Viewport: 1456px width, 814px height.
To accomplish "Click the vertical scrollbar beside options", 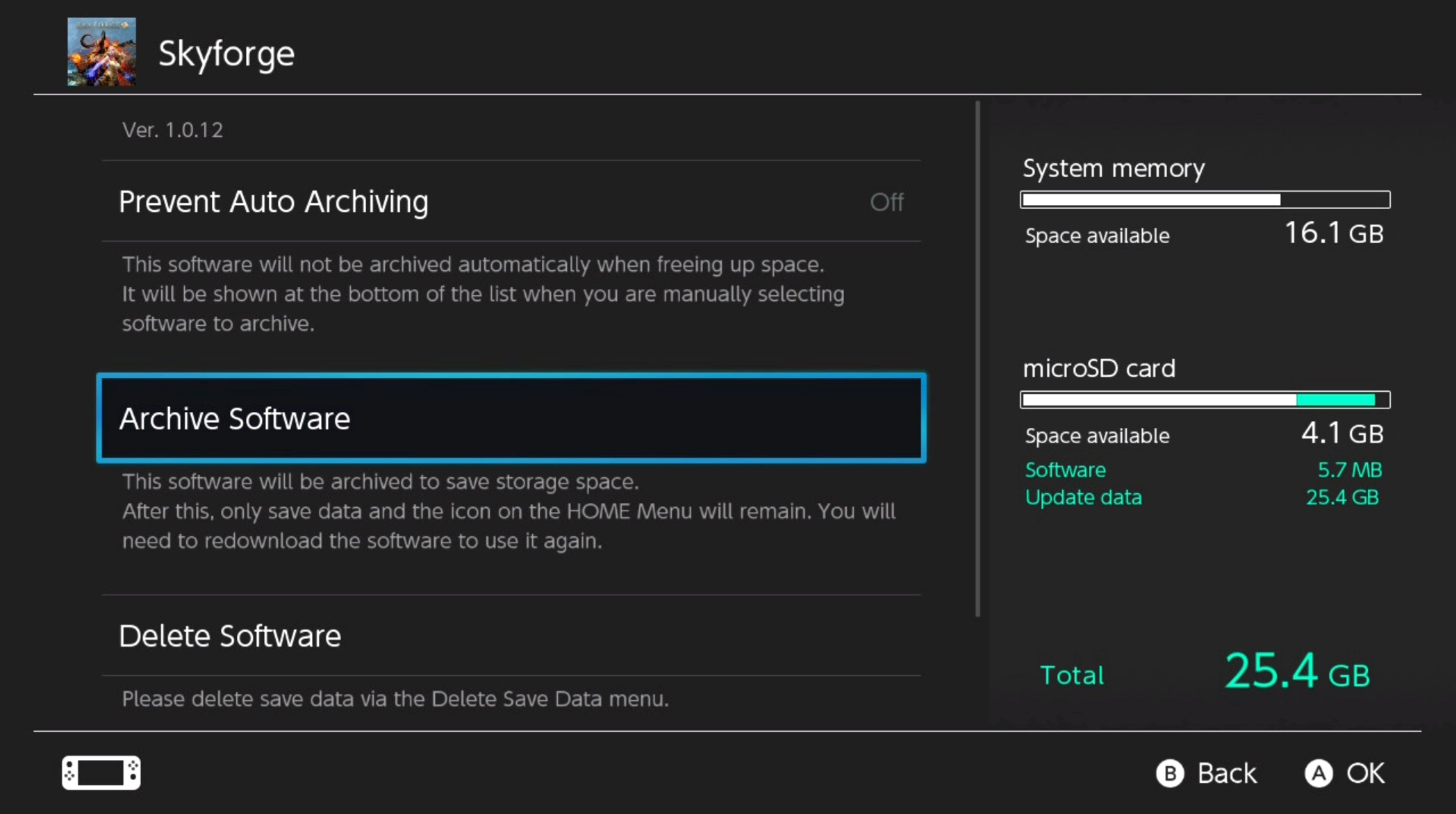I will point(977,359).
